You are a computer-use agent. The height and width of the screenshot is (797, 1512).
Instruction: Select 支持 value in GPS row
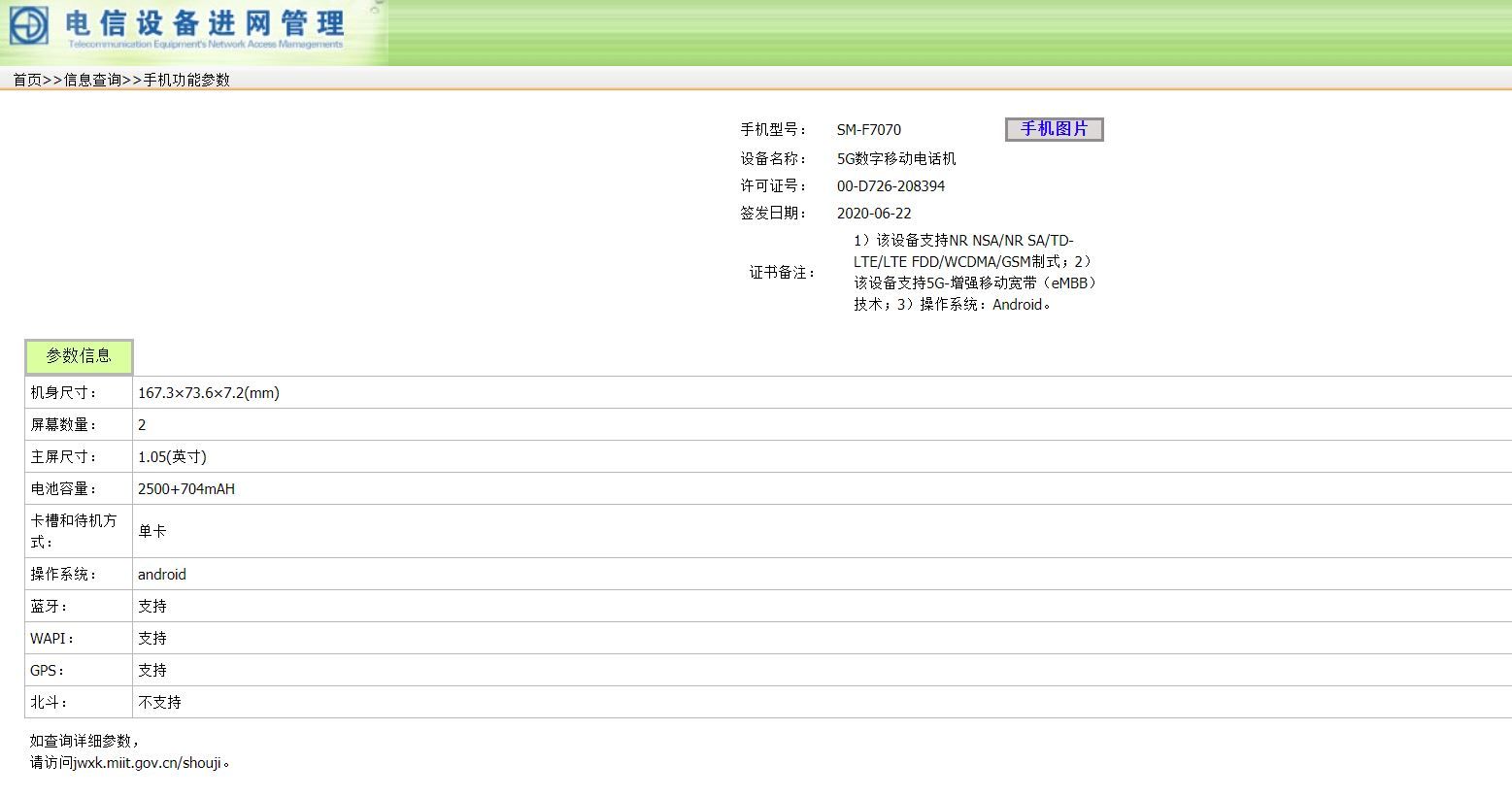point(152,671)
